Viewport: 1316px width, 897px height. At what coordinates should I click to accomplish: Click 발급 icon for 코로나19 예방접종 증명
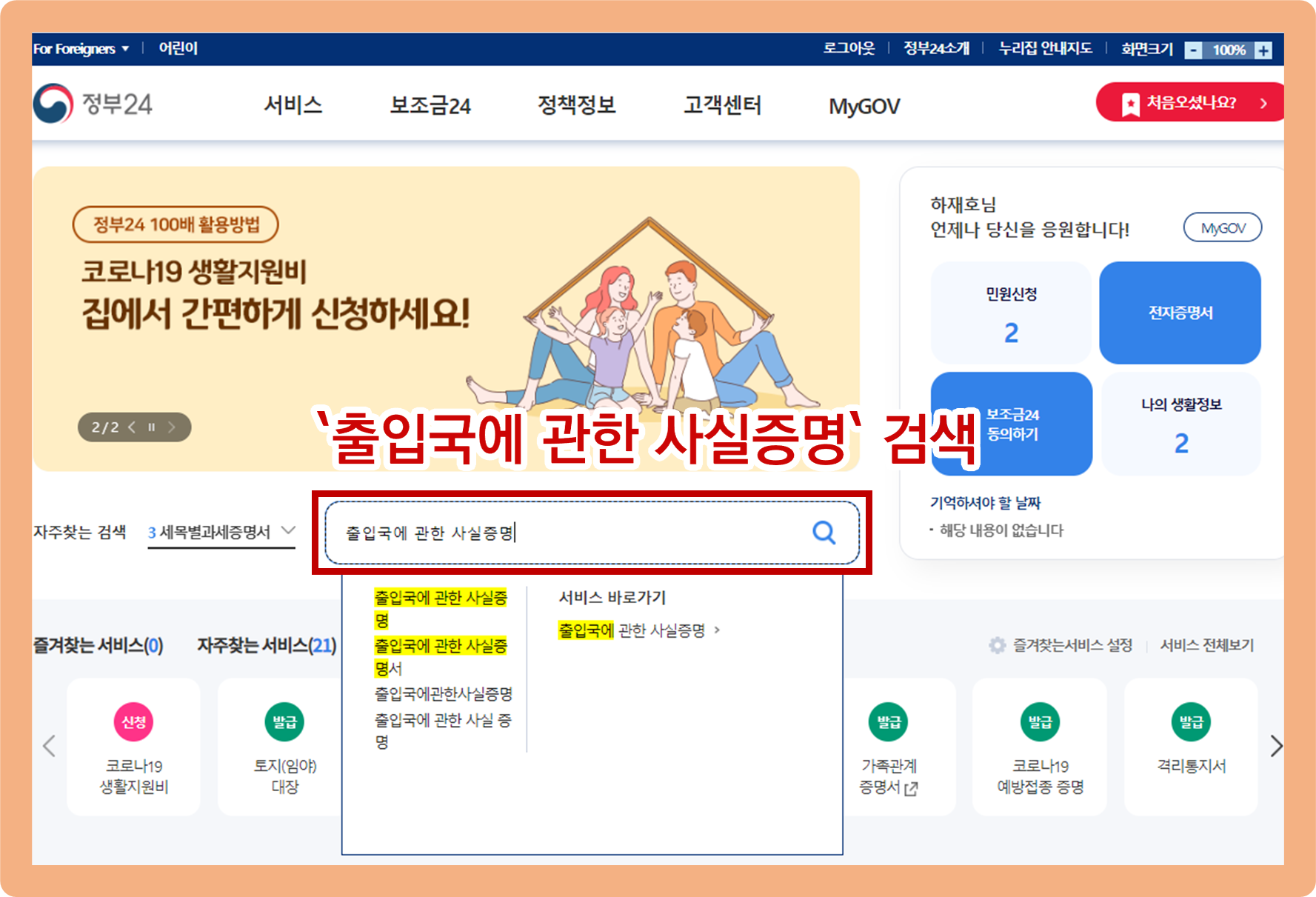[1040, 721]
